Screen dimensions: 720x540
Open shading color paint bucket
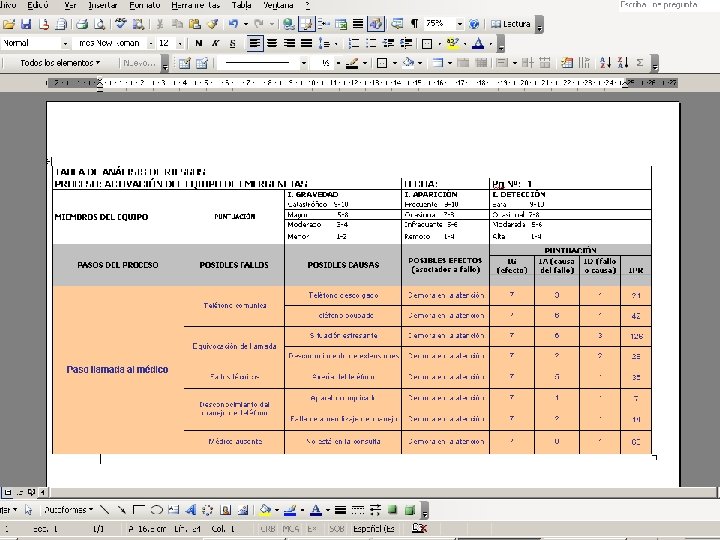pyautogui.click(x=408, y=63)
